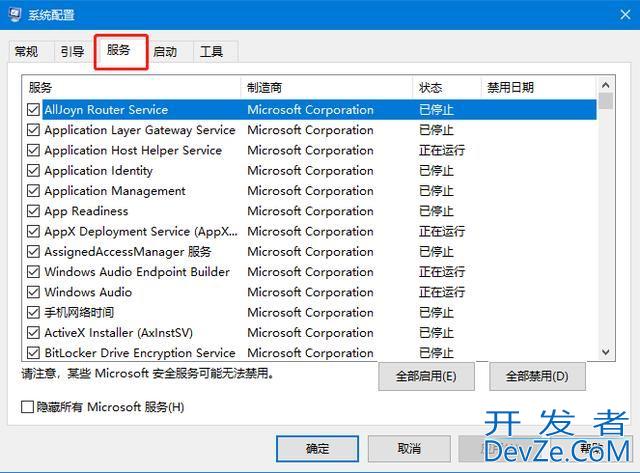Select ActiveX Installer (AxInstSV) name
This screenshot has width=640, height=473.
pyautogui.click(x=118, y=333)
